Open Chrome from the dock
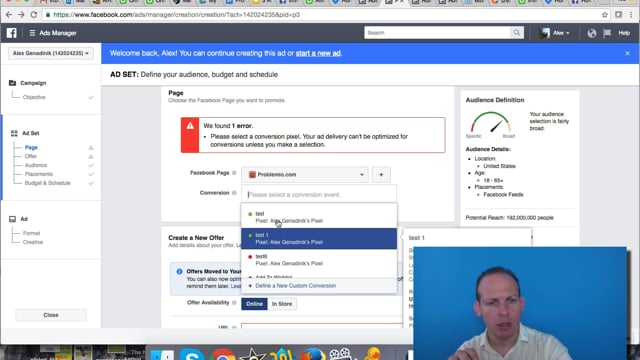 [222, 354]
